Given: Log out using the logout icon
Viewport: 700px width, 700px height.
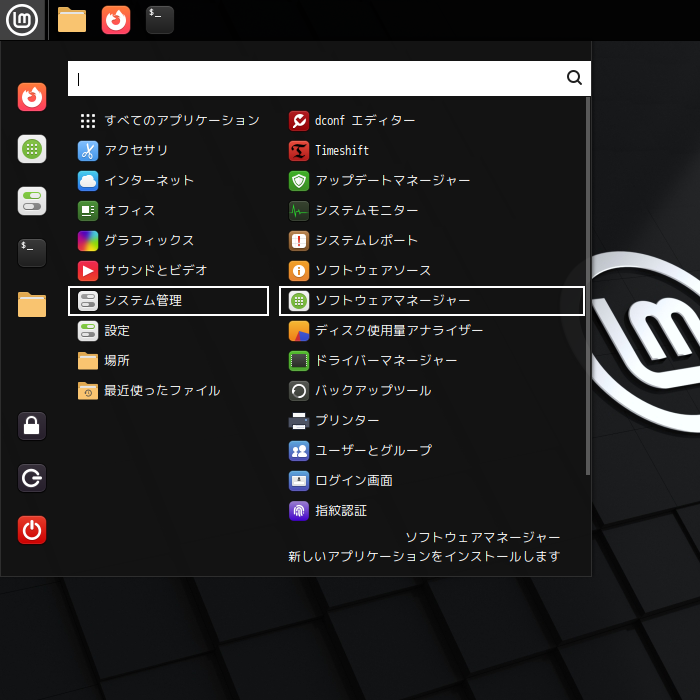Looking at the screenshot, I should click(x=32, y=478).
